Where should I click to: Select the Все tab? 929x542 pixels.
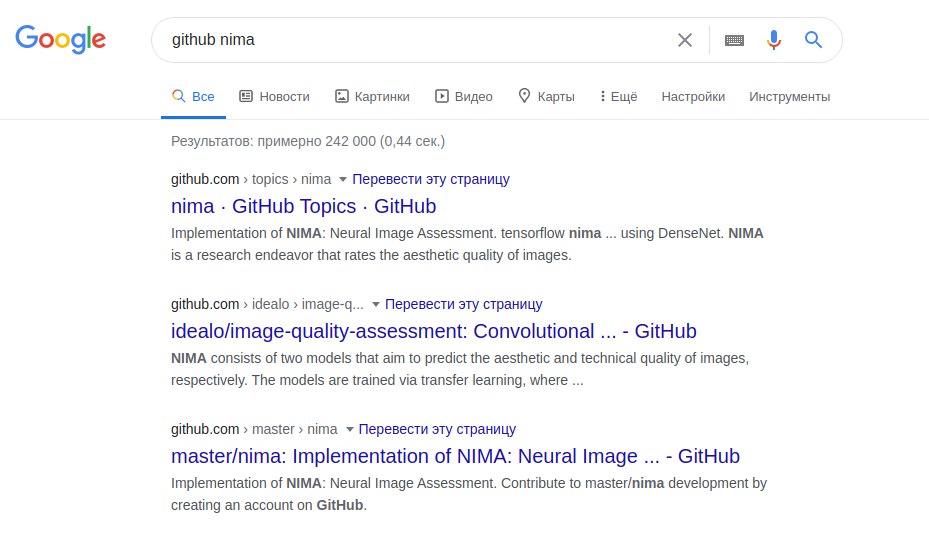(193, 97)
